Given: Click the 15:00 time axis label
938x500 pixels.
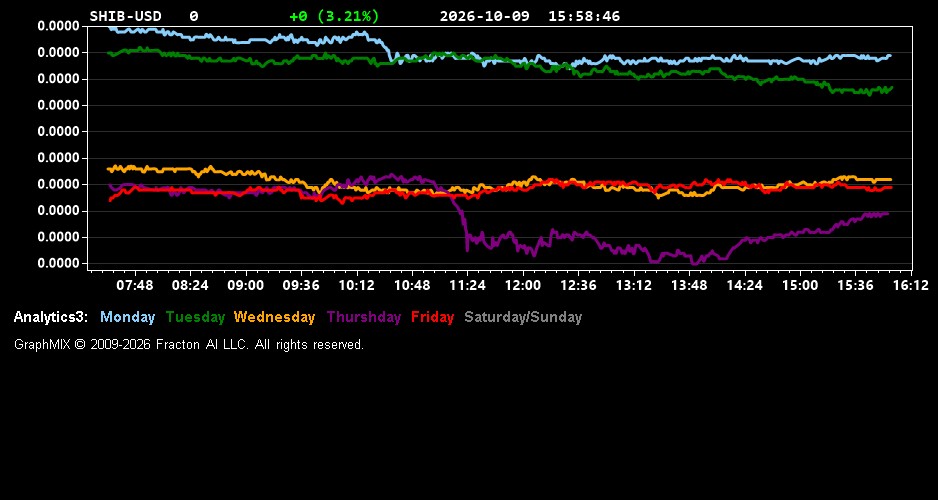Looking at the screenshot, I should tap(800, 285).
